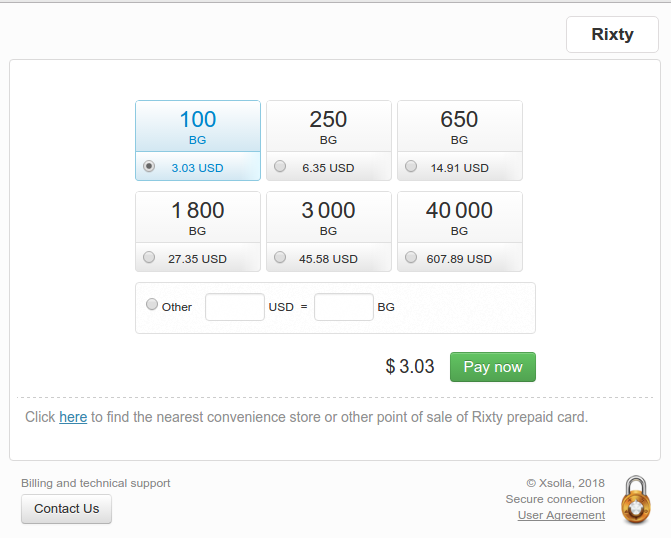
Task: Pick the 27.35 USD radio option
Action: point(149,257)
